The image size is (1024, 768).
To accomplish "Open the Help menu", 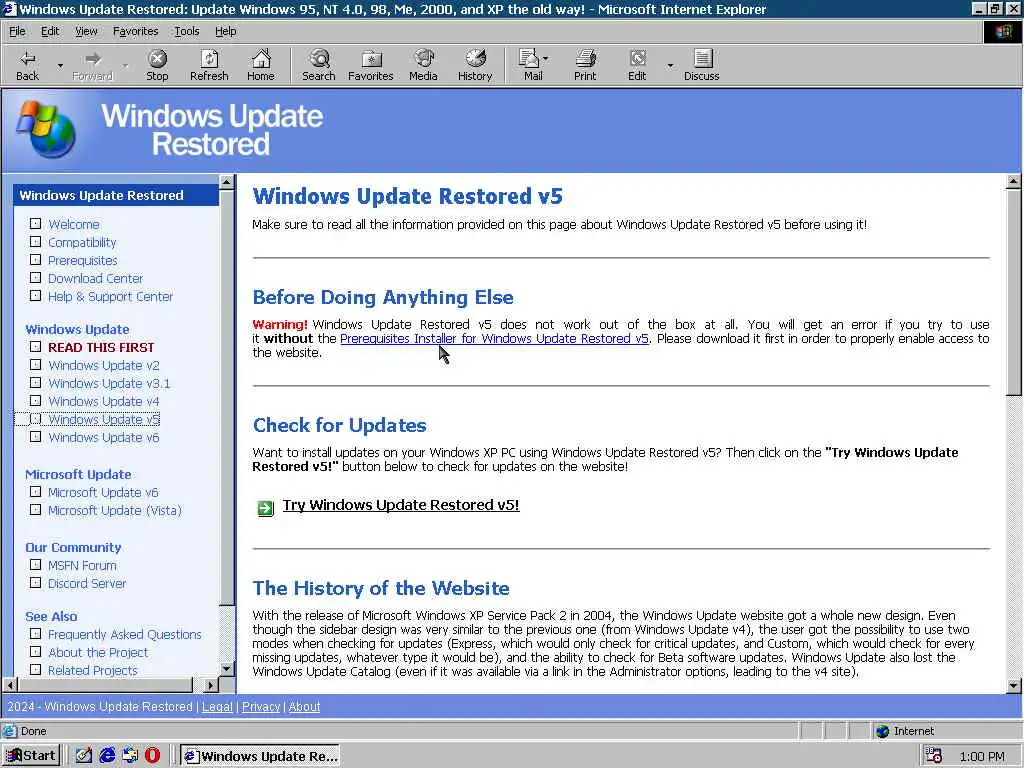I will [225, 31].
